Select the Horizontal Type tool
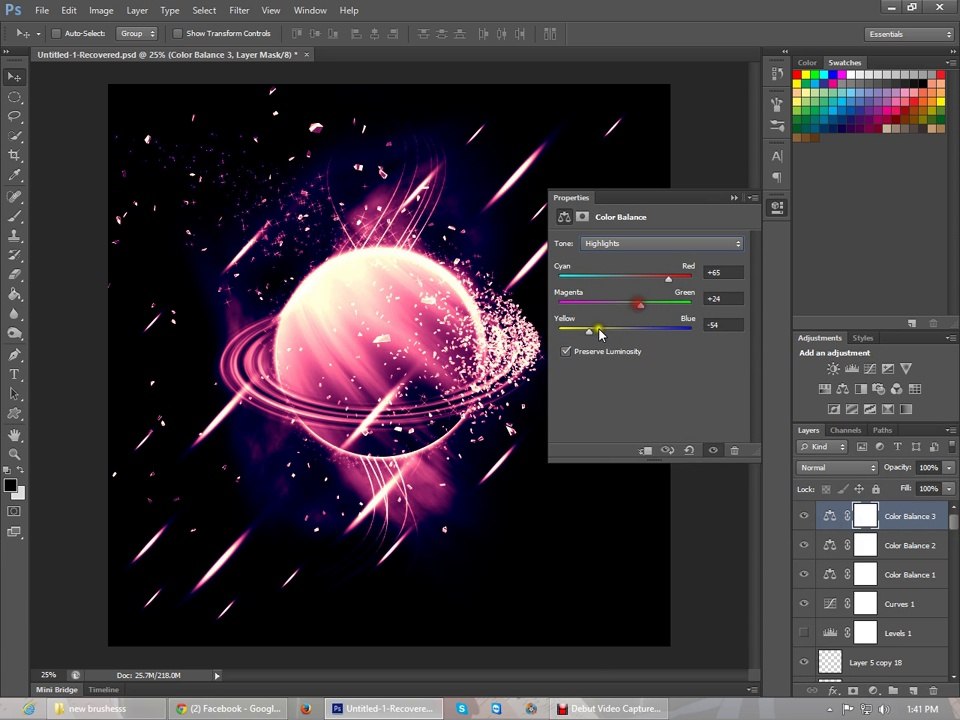This screenshot has height=720, width=960. 14,374
